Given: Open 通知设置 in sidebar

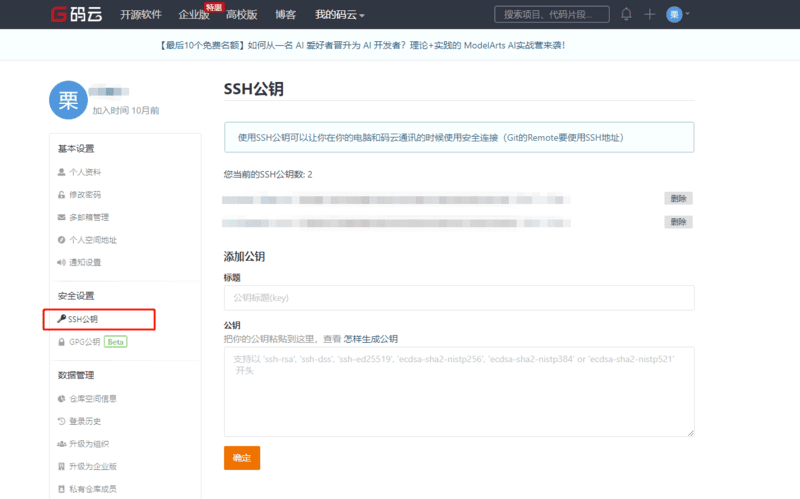Looking at the screenshot, I should click(84, 262).
